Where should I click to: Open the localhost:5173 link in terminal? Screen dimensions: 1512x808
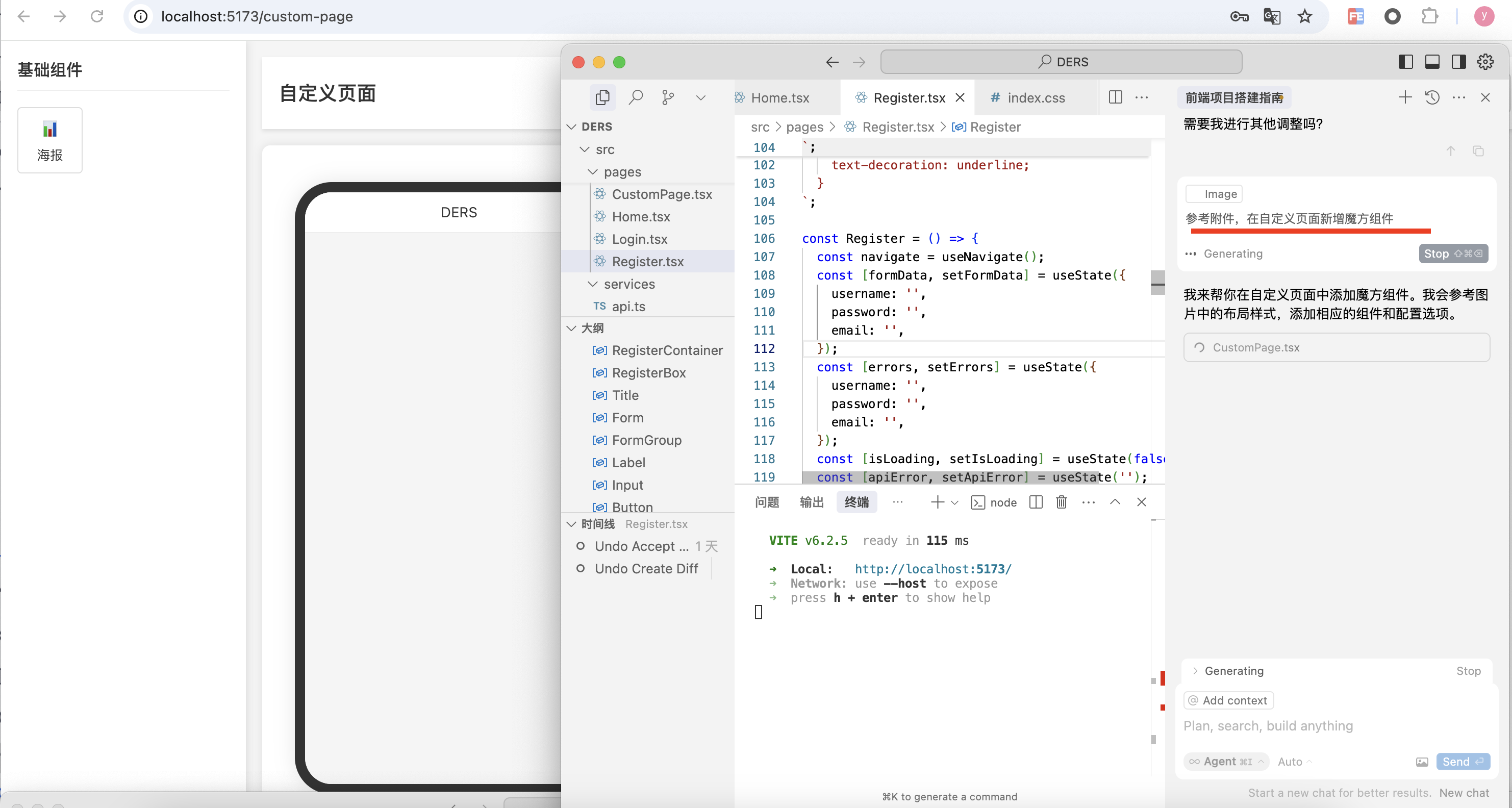click(932, 568)
